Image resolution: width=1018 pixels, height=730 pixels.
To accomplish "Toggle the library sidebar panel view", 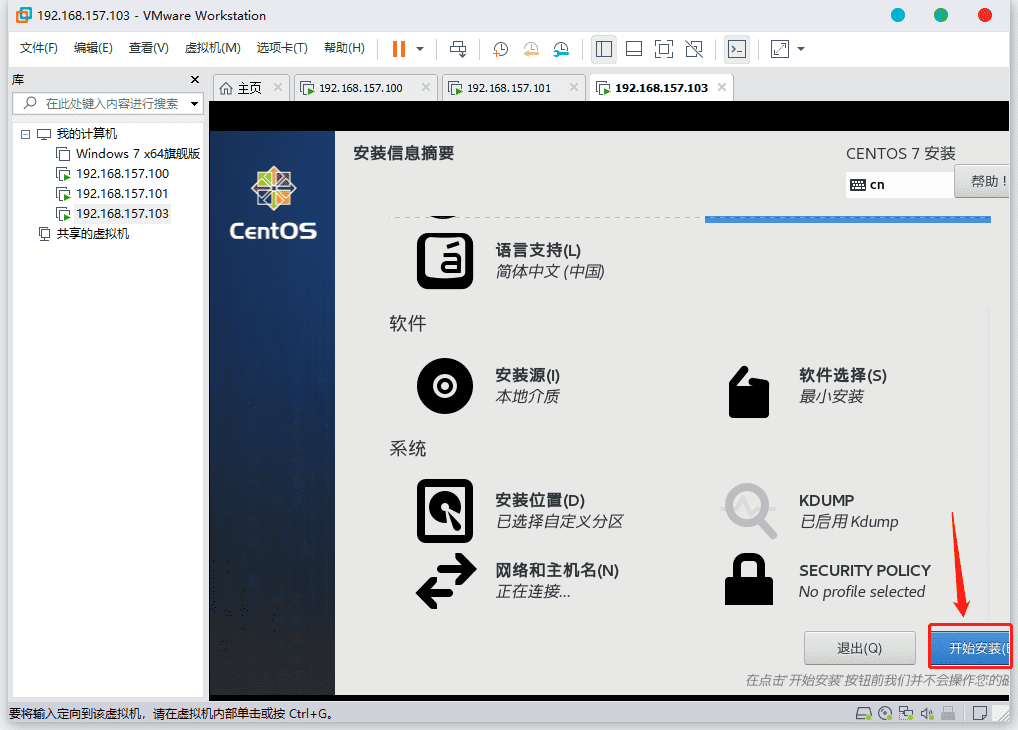I will click(x=604, y=49).
